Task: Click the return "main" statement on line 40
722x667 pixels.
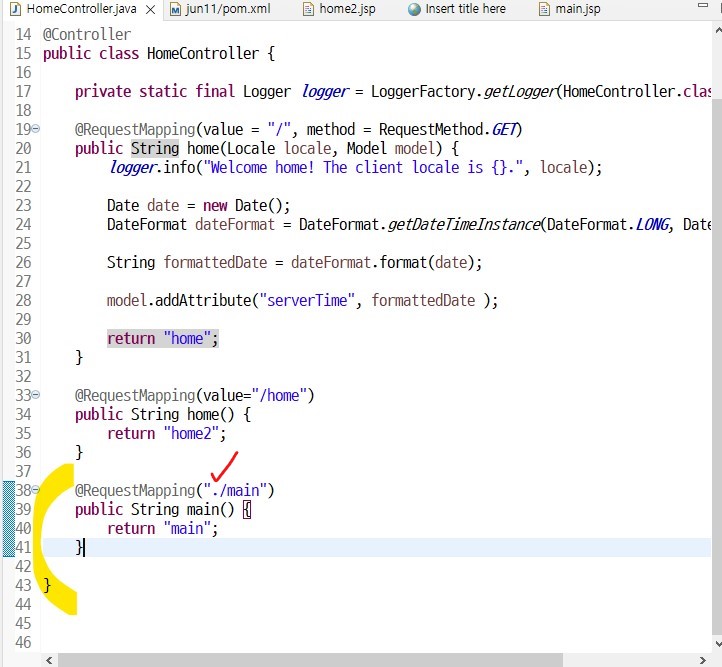Action: click(163, 528)
